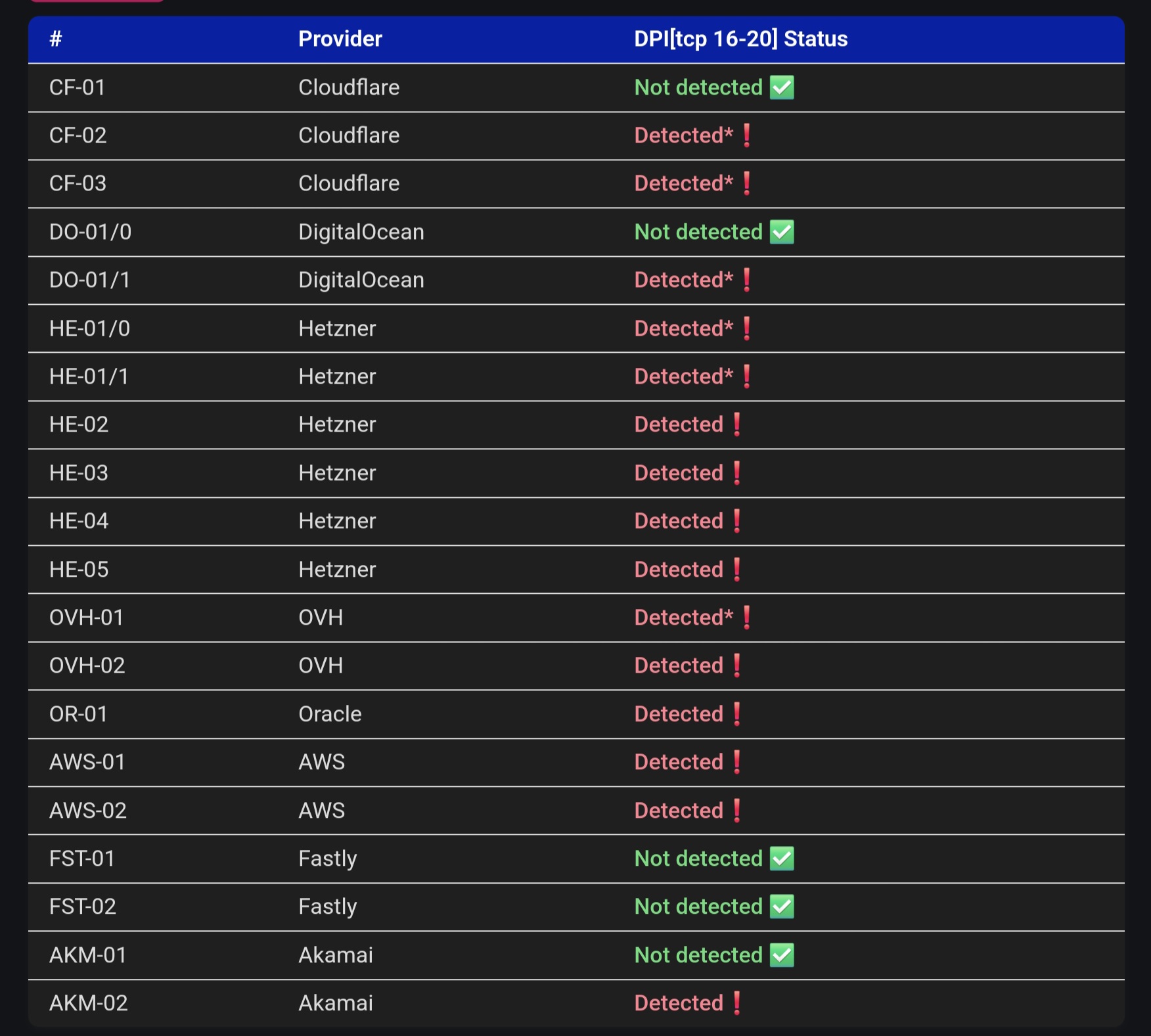1151x1036 pixels.
Task: Click red exclamation icon in CF-02 row
Action: pyautogui.click(x=747, y=135)
